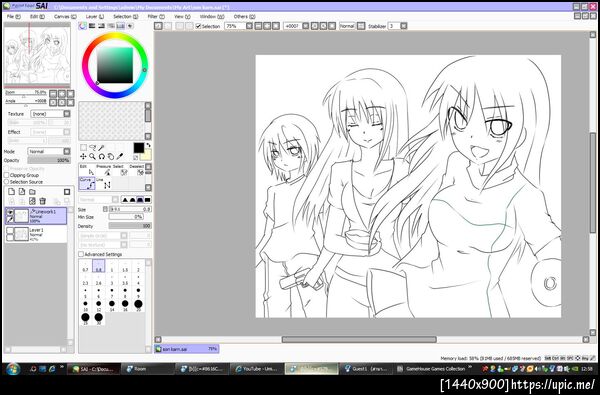Open the Window menu
Viewport: 600px width, 395px height.
coord(212,16)
